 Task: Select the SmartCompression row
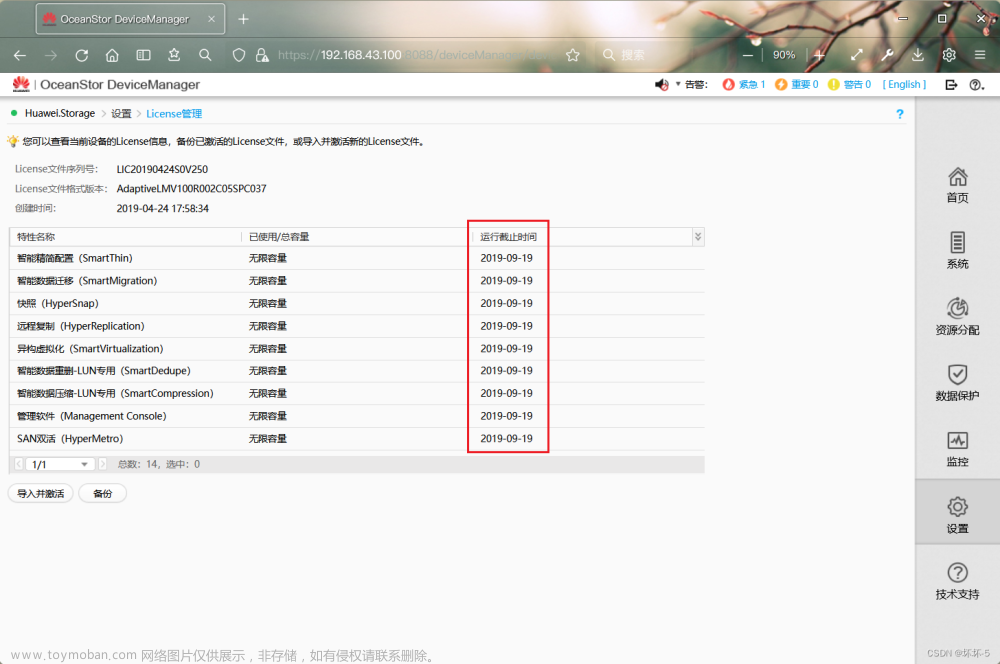point(357,394)
